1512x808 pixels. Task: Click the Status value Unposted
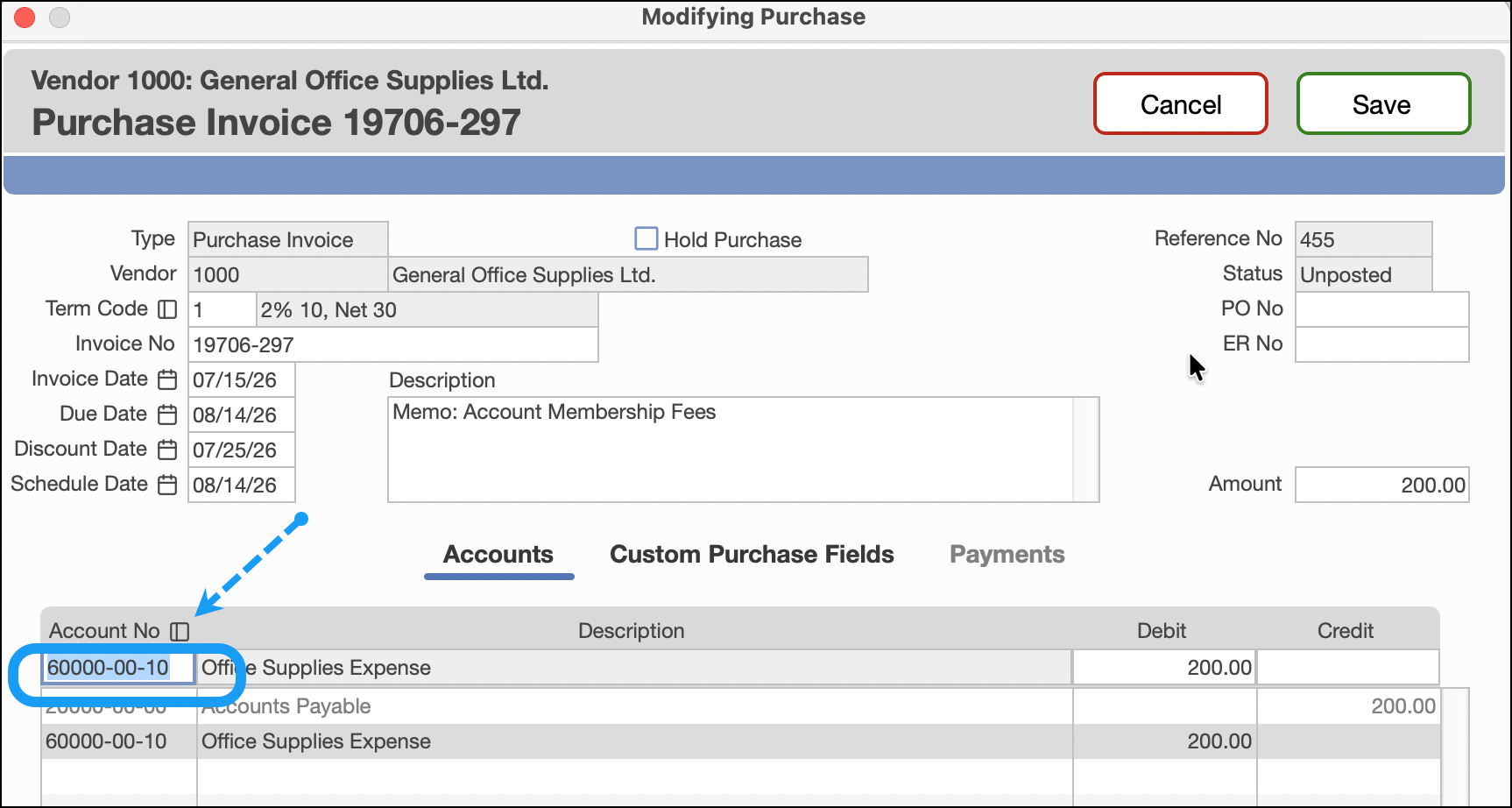(1364, 274)
